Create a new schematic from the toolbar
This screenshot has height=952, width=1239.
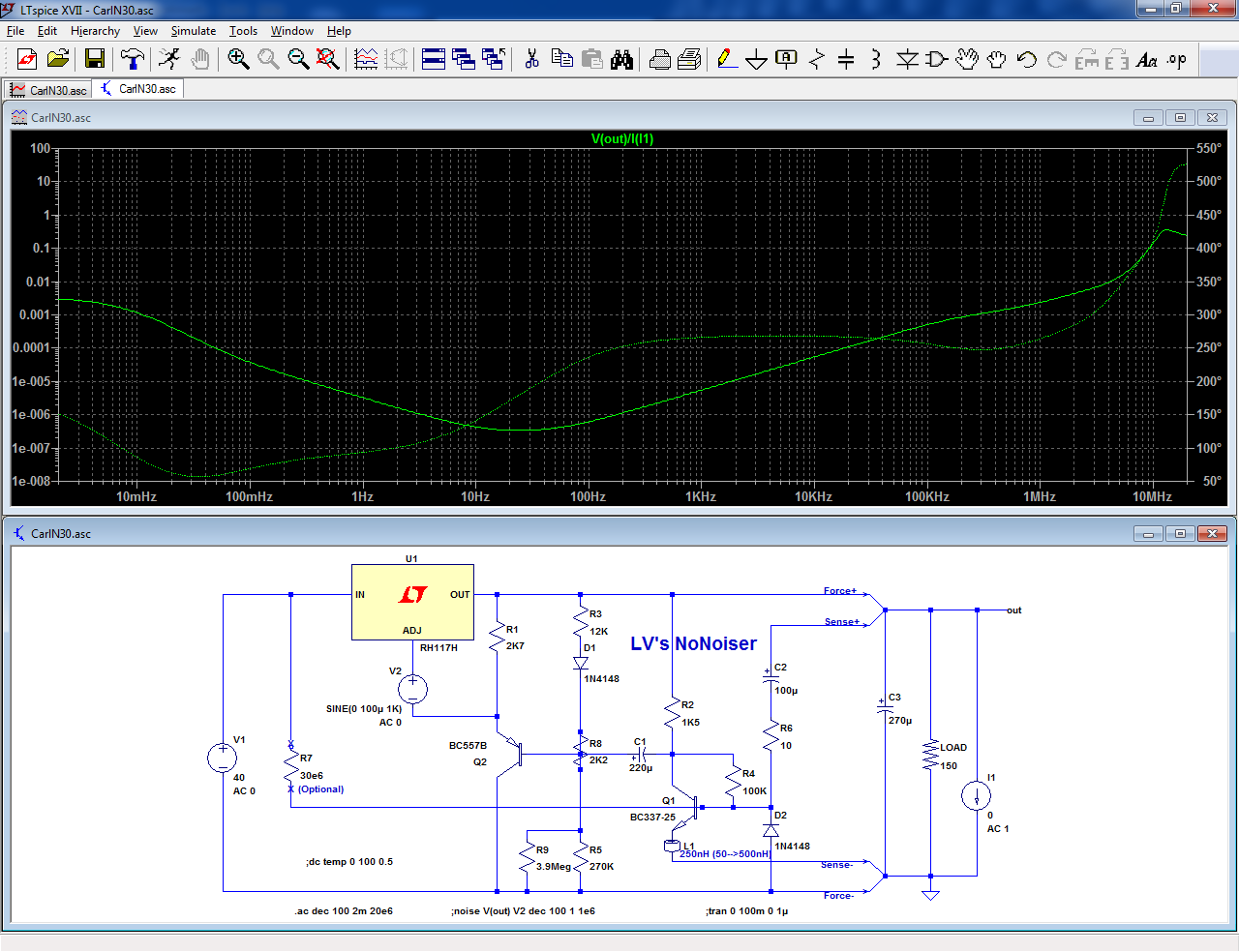tap(27, 60)
